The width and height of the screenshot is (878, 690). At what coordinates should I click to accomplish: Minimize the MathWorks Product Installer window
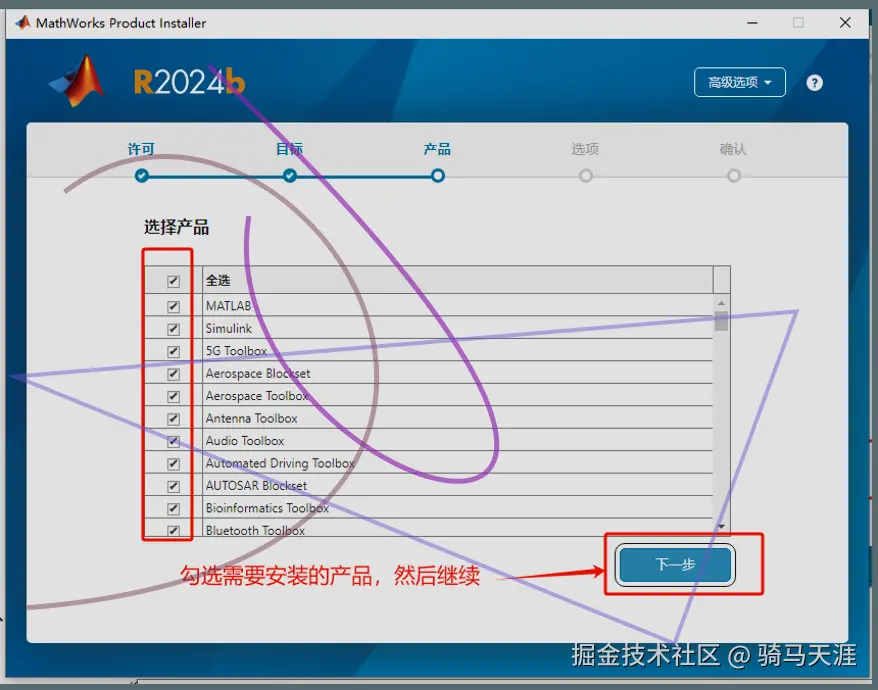coord(752,23)
